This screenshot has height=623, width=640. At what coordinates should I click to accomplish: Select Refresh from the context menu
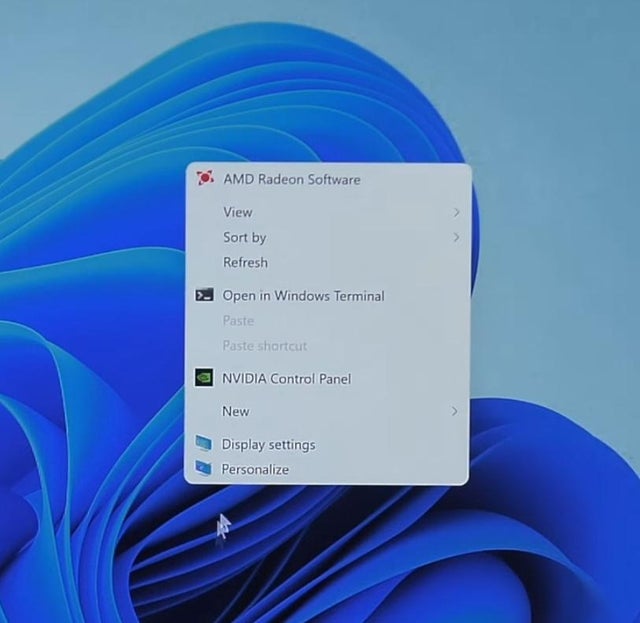328,262
